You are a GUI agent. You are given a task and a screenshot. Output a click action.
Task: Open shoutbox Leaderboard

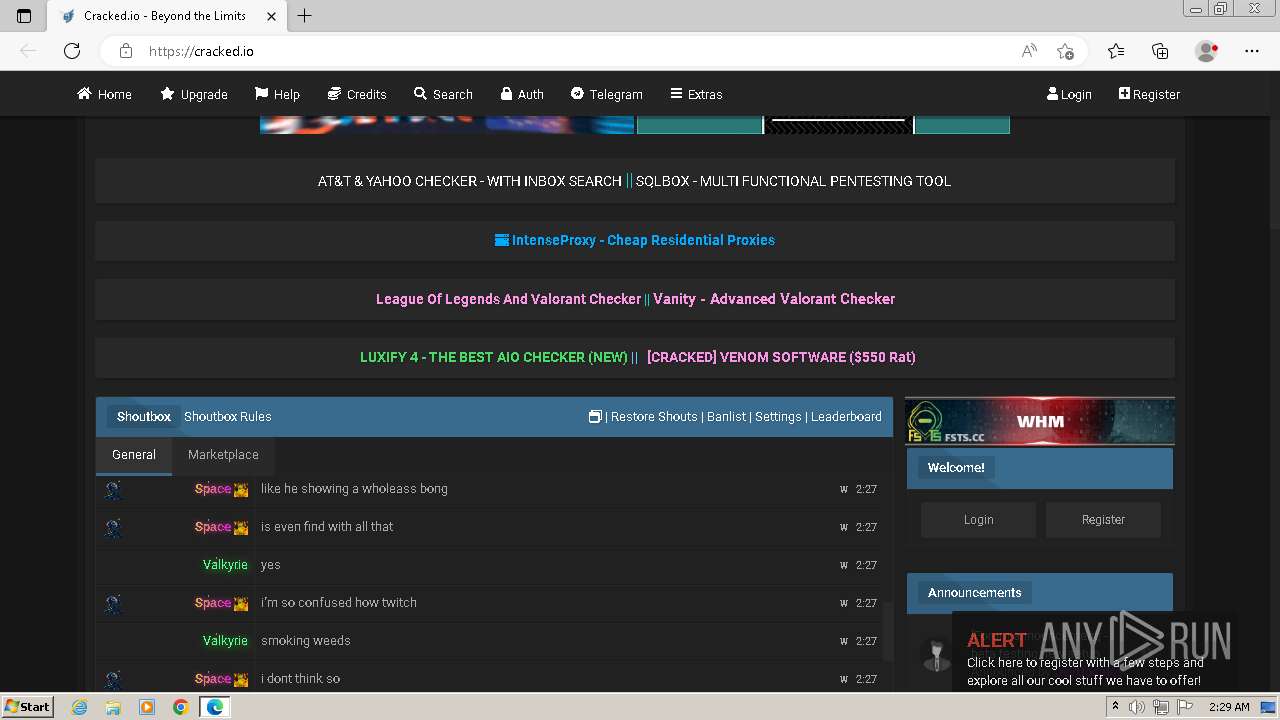point(846,417)
